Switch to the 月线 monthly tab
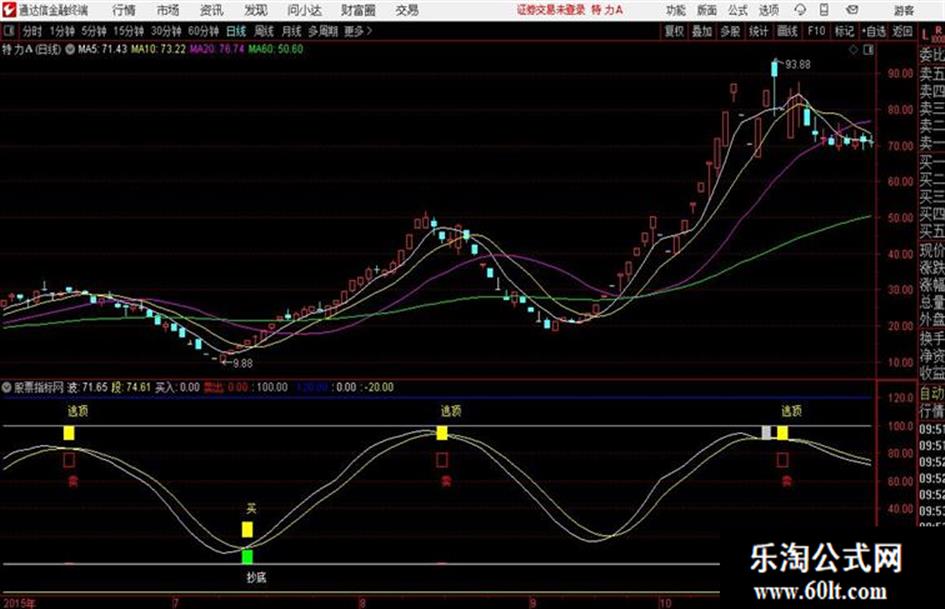Viewport: 945px width, 609px height. pyautogui.click(x=292, y=31)
